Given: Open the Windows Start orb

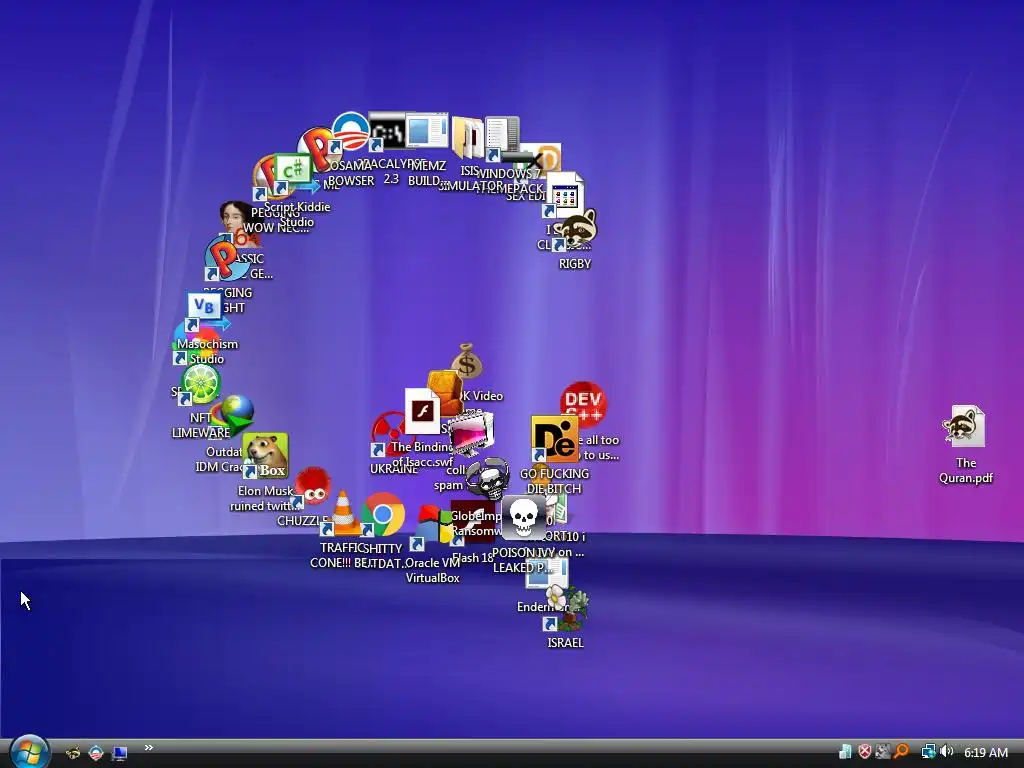Looking at the screenshot, I should 29,752.
